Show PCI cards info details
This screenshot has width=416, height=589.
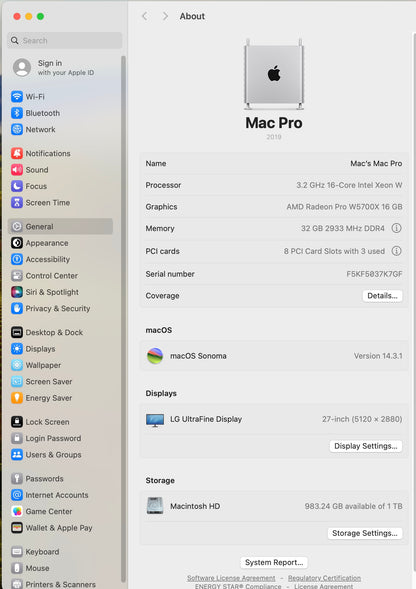[x=396, y=251]
